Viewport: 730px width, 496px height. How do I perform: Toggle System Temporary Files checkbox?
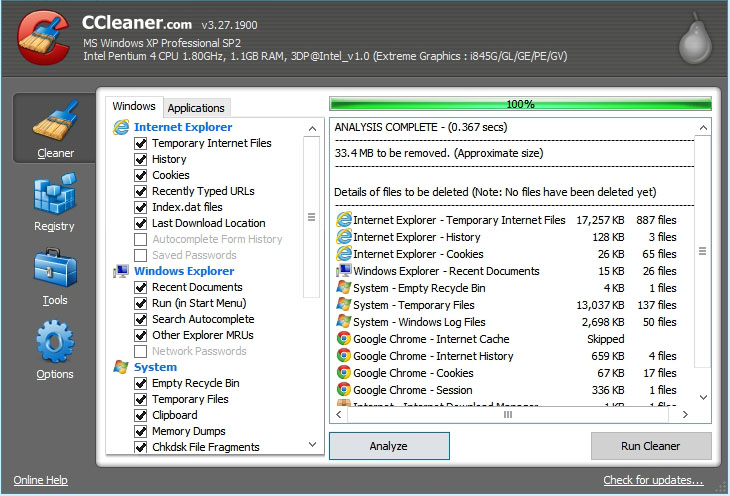pos(141,400)
